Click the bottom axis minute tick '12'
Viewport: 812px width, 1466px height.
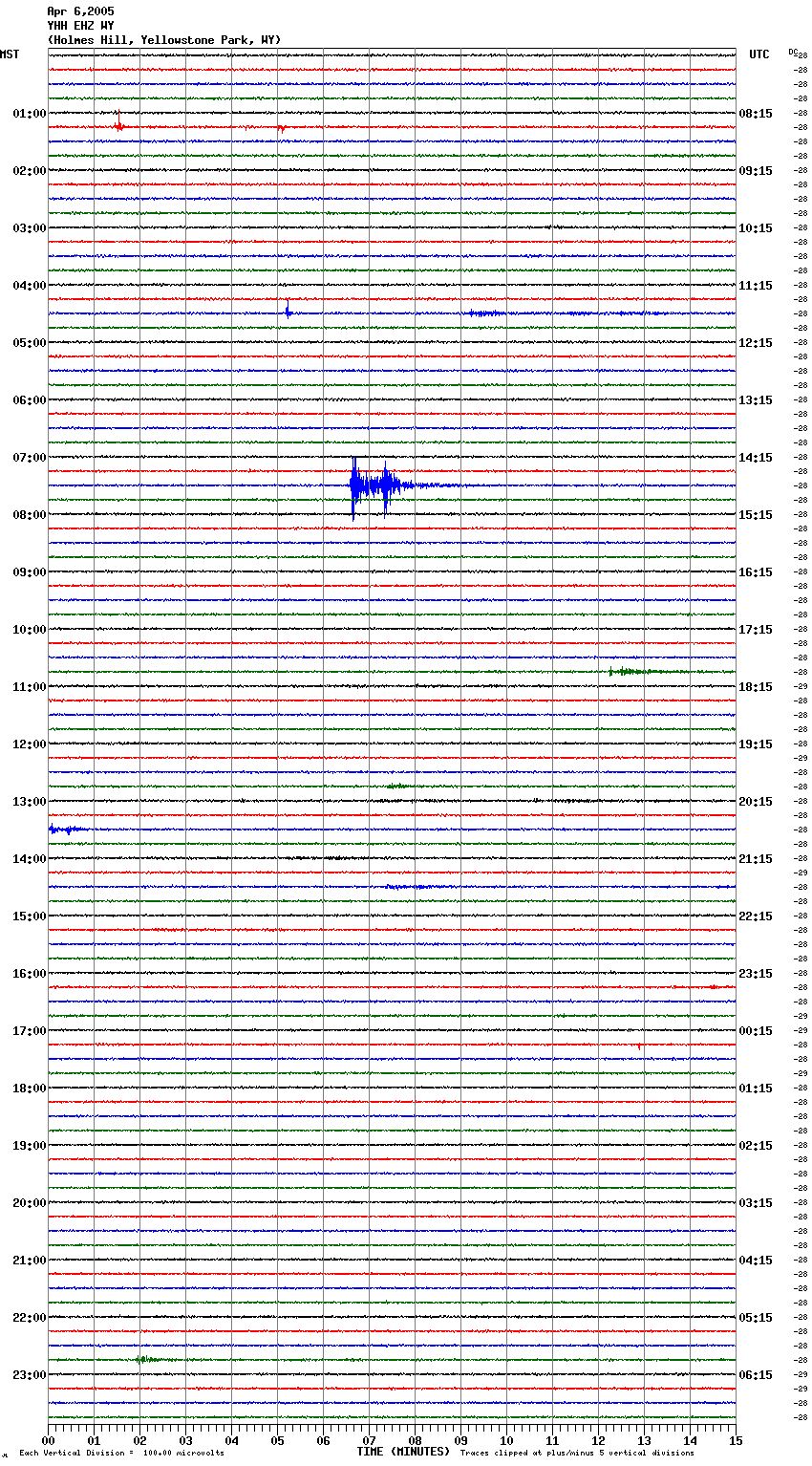click(598, 1440)
